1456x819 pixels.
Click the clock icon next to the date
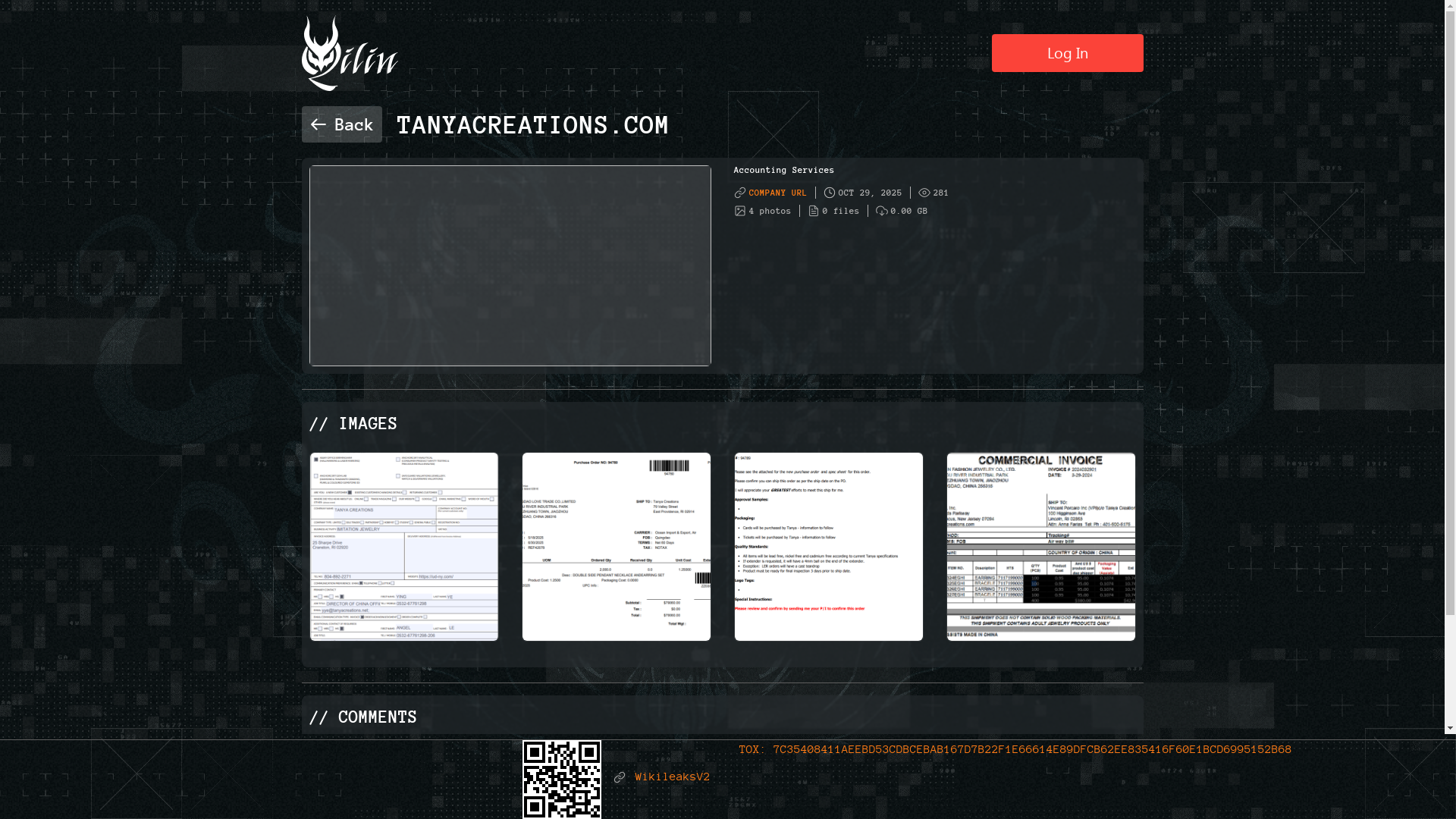point(830,193)
